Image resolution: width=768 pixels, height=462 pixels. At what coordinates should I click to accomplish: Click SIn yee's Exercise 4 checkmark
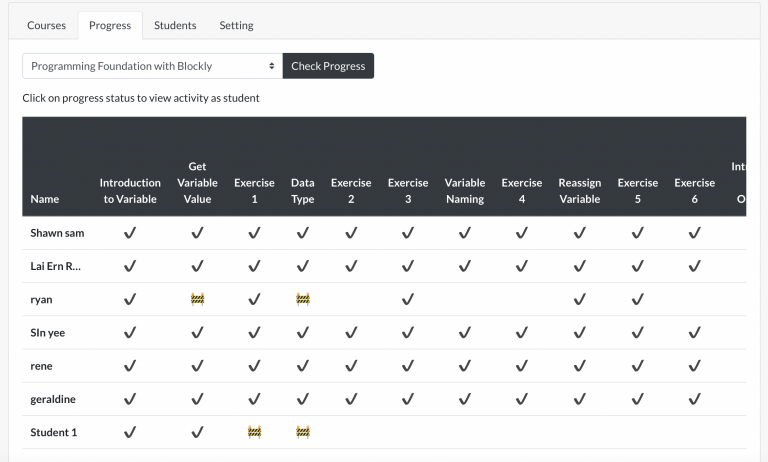tap(521, 332)
